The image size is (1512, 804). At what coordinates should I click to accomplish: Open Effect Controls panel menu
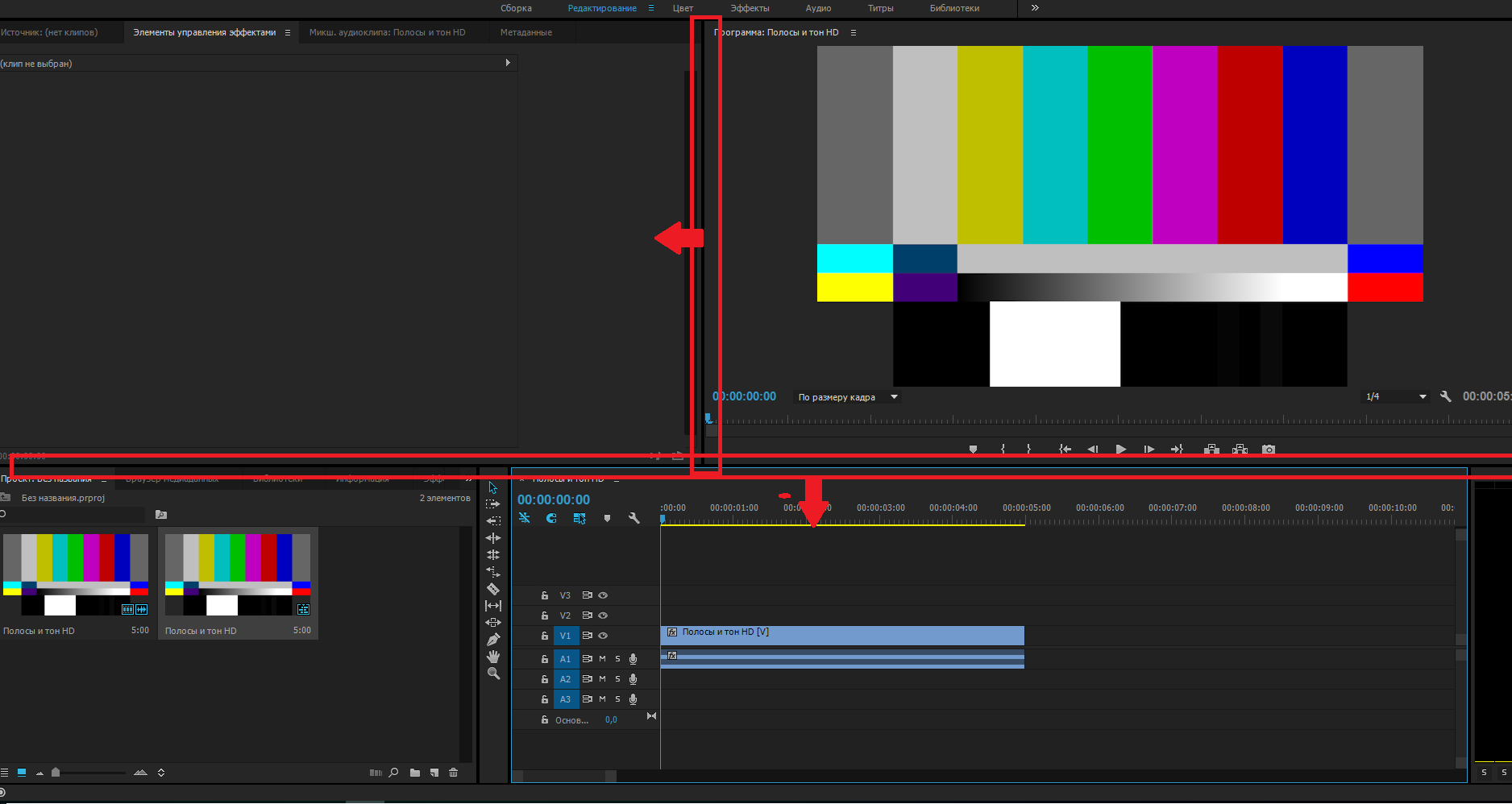(287, 33)
